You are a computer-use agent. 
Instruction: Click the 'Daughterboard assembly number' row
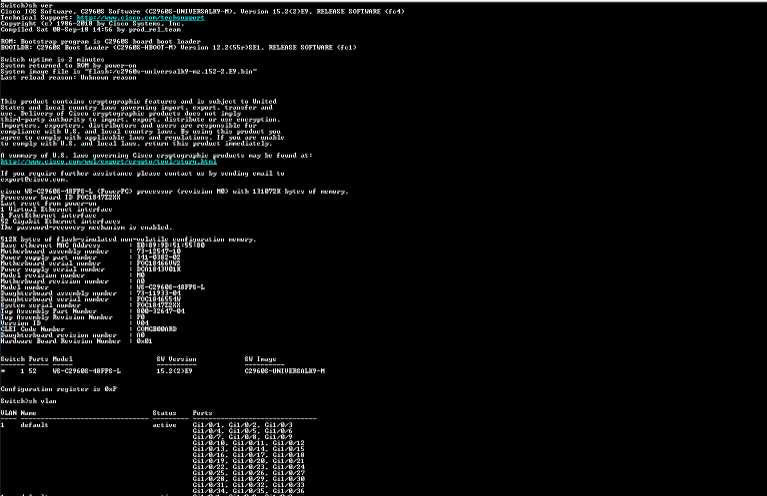click(x=90, y=293)
